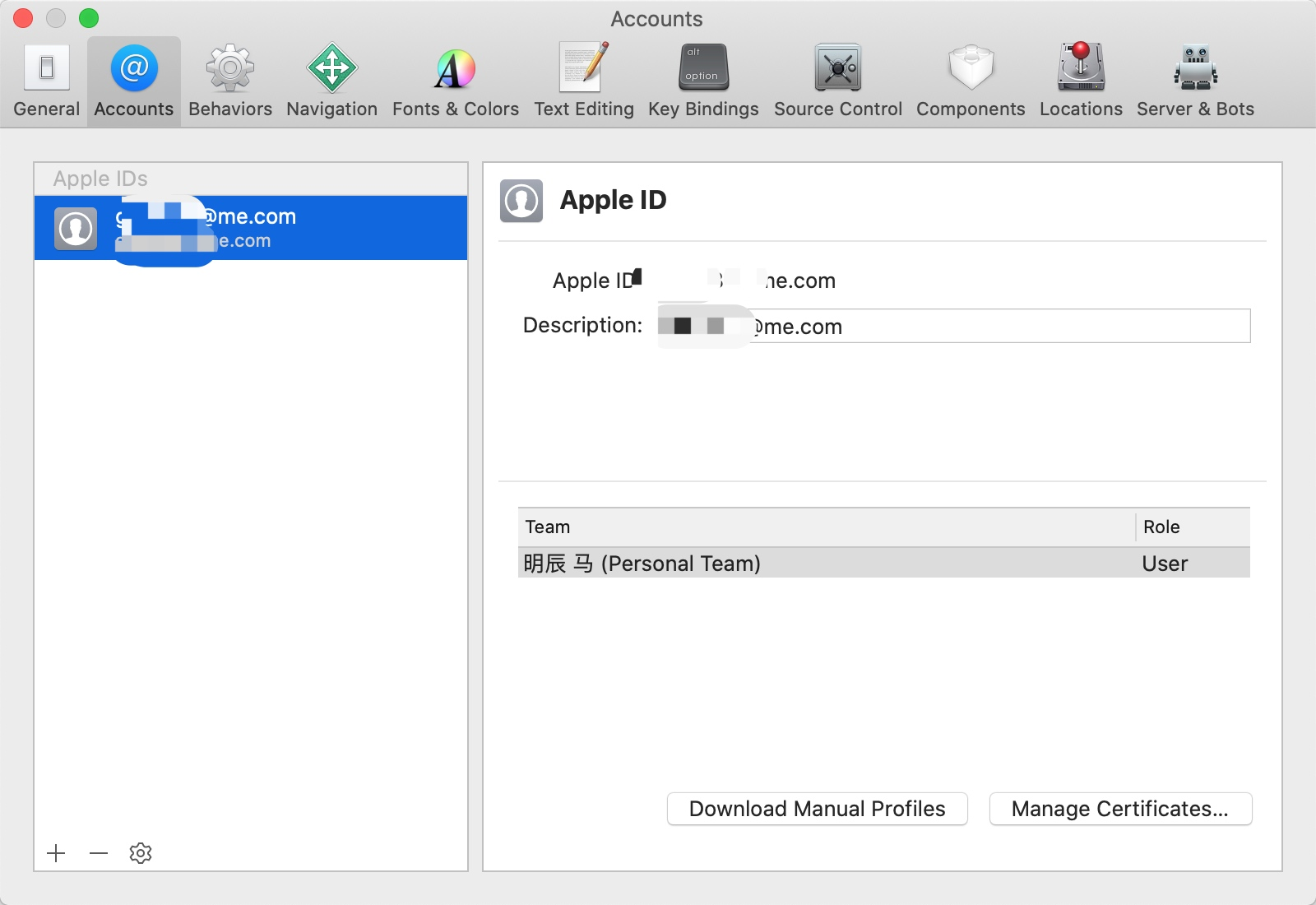
Task: Select the me.com account in Apple IDs list
Action: [x=251, y=228]
